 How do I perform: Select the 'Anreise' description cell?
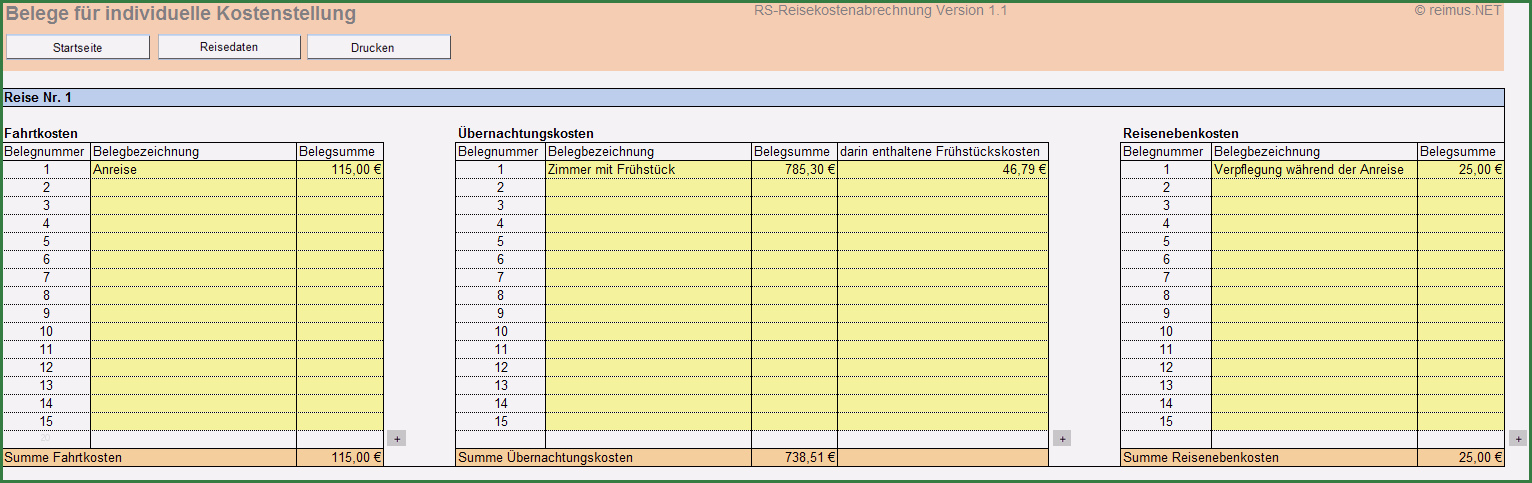[x=193, y=170]
